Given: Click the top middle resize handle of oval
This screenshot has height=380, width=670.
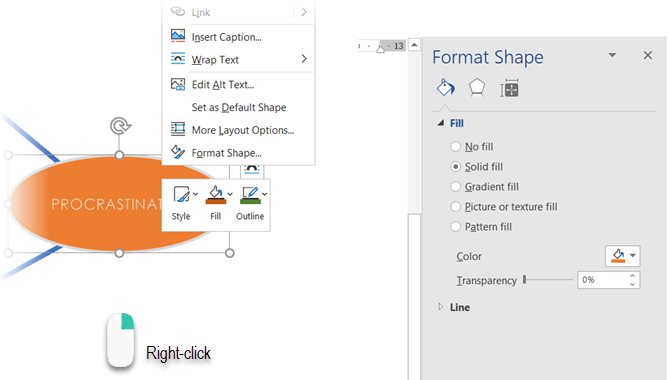Looking at the screenshot, I should 119,155.
